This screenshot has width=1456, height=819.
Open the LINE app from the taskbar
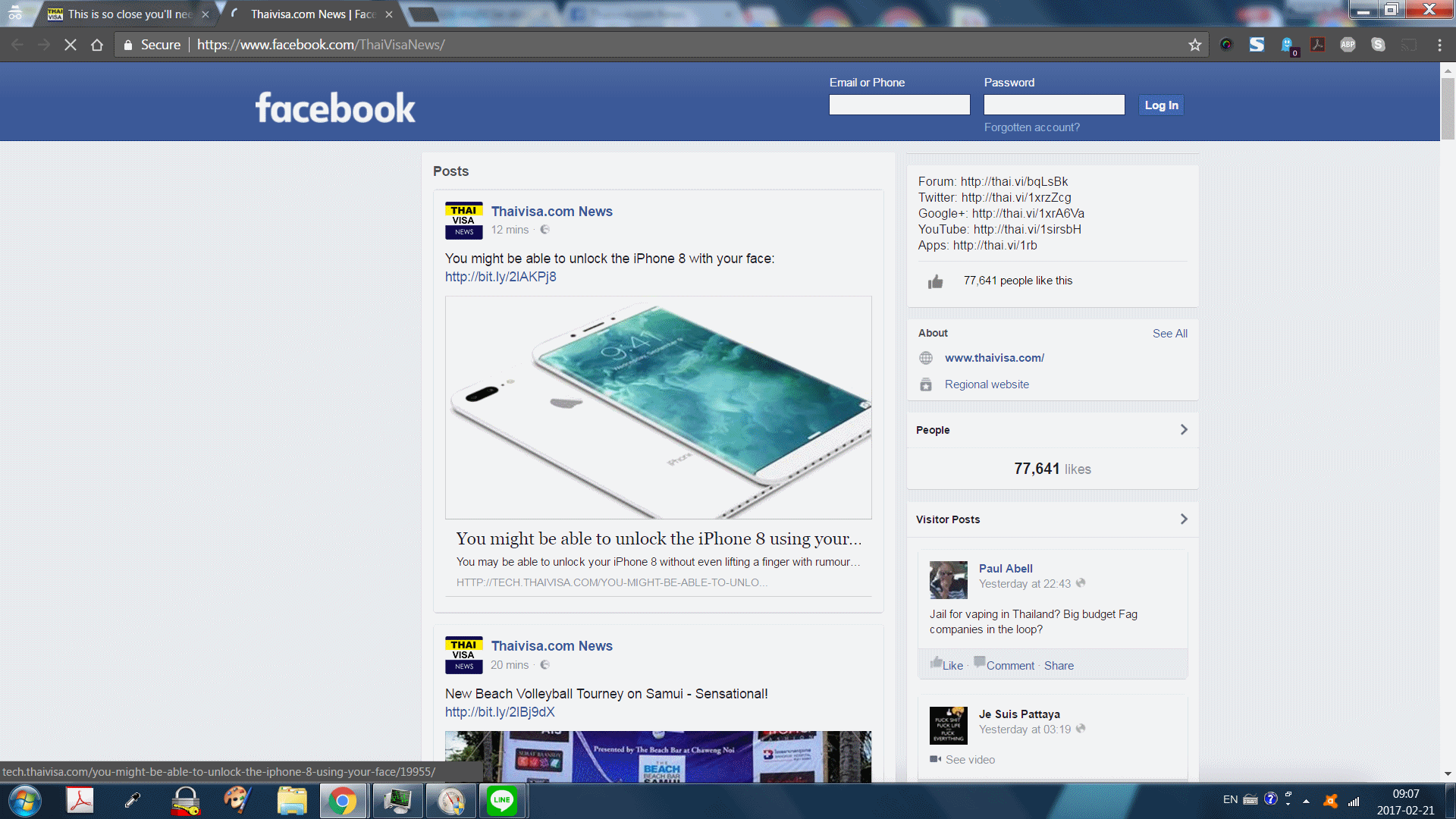tap(502, 801)
